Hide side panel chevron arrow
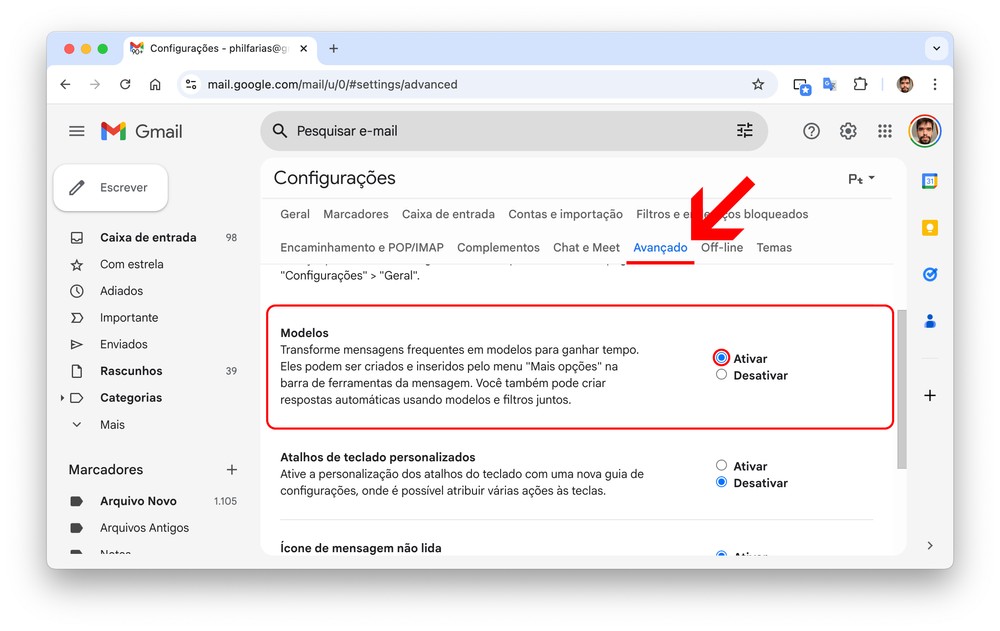1000x631 pixels. [930, 546]
